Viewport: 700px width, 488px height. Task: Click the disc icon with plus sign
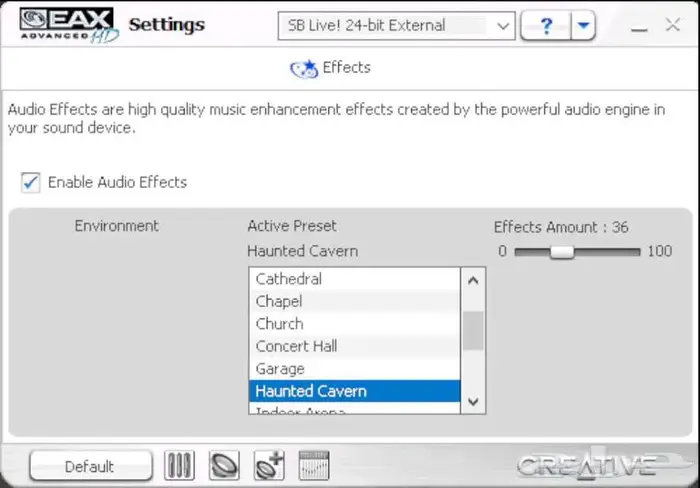click(269, 466)
